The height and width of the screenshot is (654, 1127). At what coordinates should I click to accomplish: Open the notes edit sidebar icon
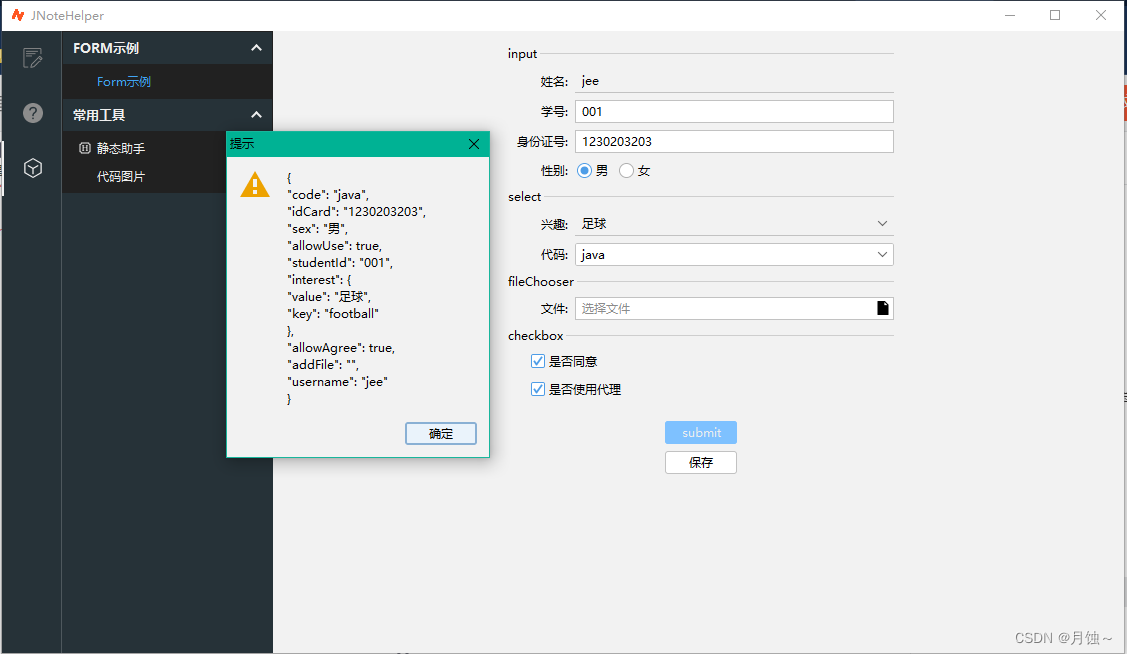32,57
